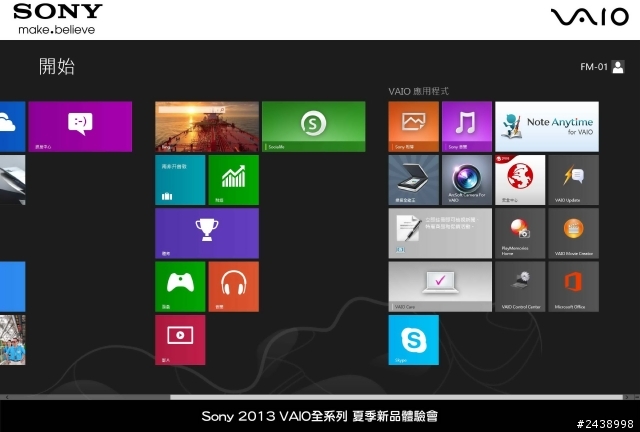Open the teal Travel tile with suitcase

click(180, 180)
